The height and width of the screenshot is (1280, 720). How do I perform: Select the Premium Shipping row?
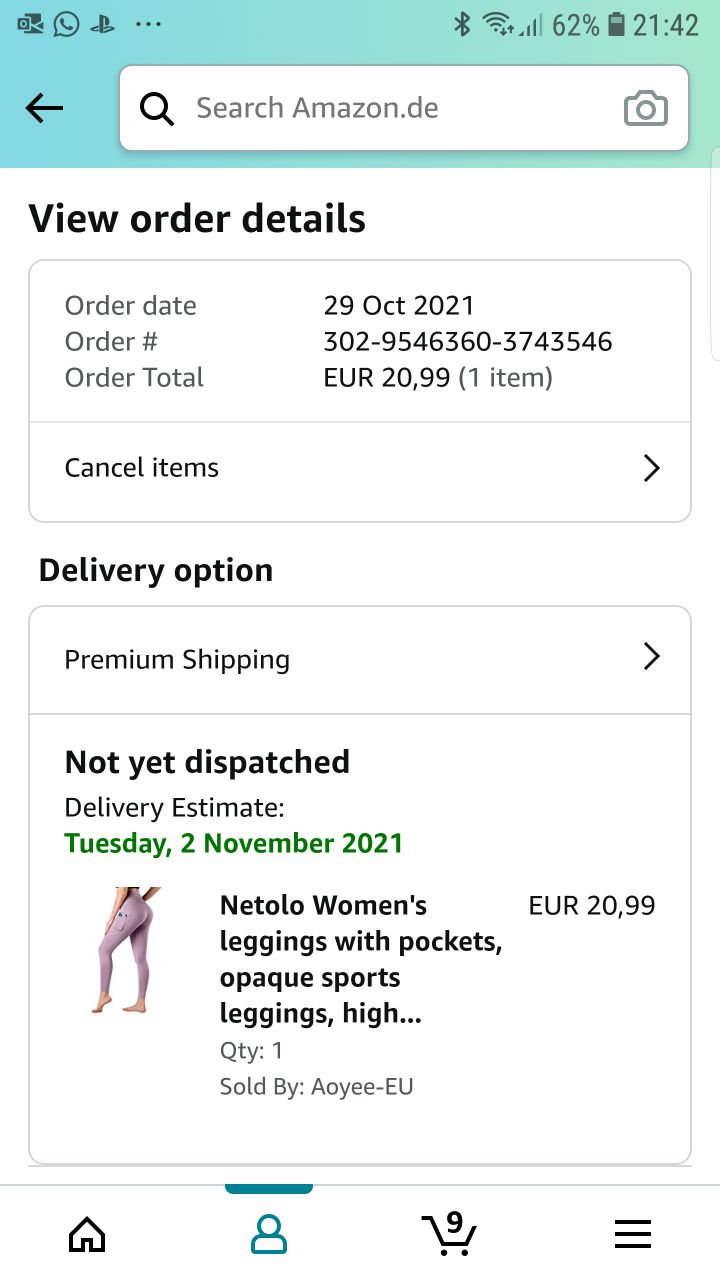coord(178,660)
